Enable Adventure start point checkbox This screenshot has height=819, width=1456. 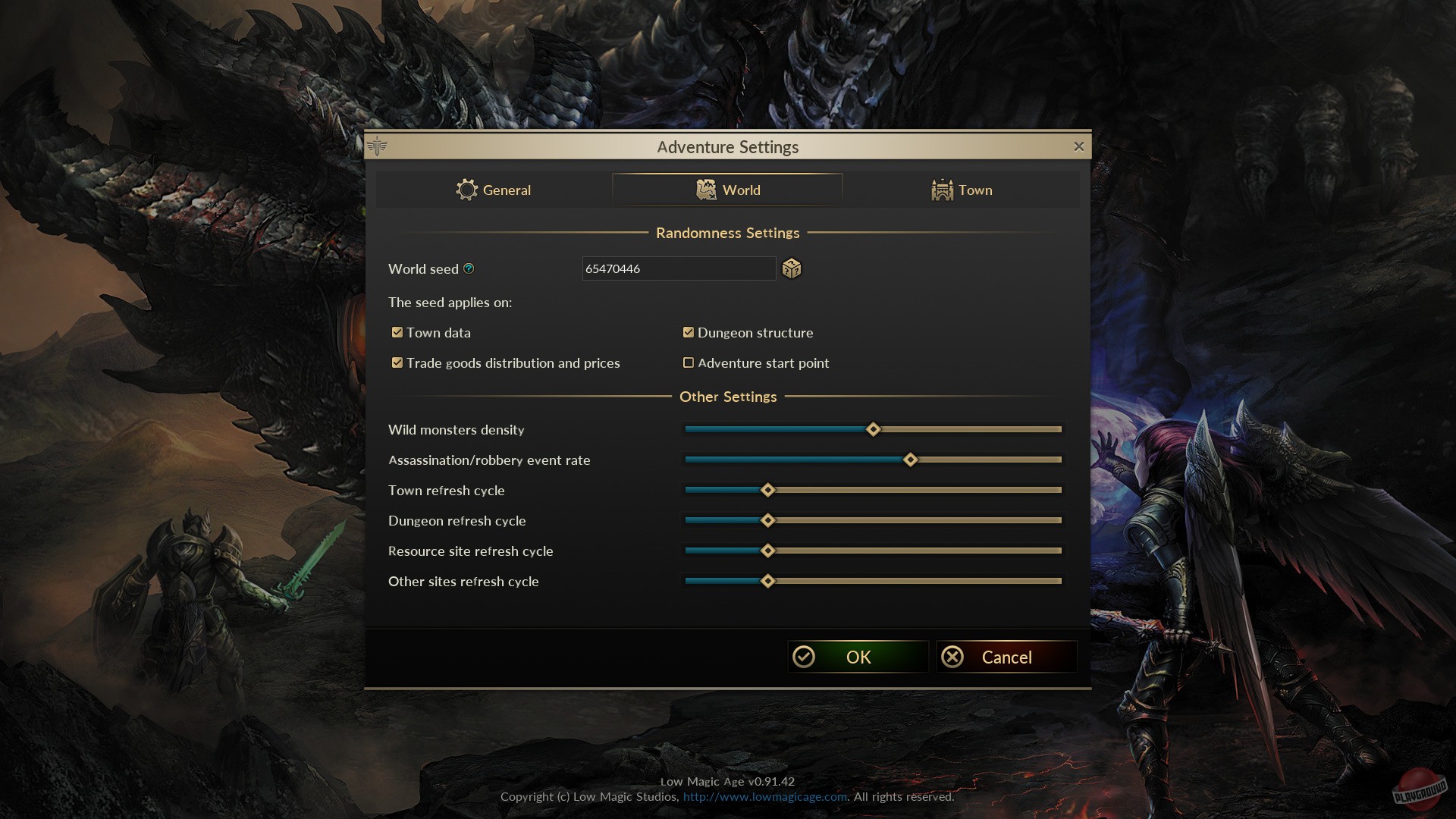[x=688, y=362]
